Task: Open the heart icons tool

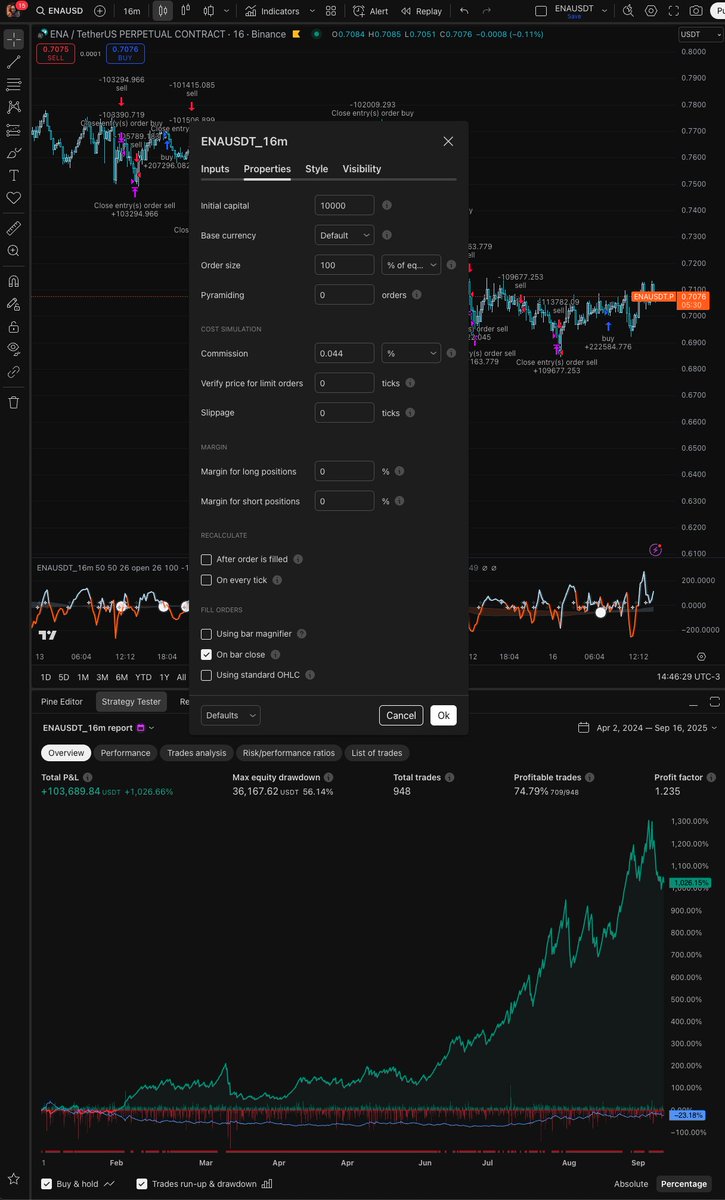Action: [14, 198]
